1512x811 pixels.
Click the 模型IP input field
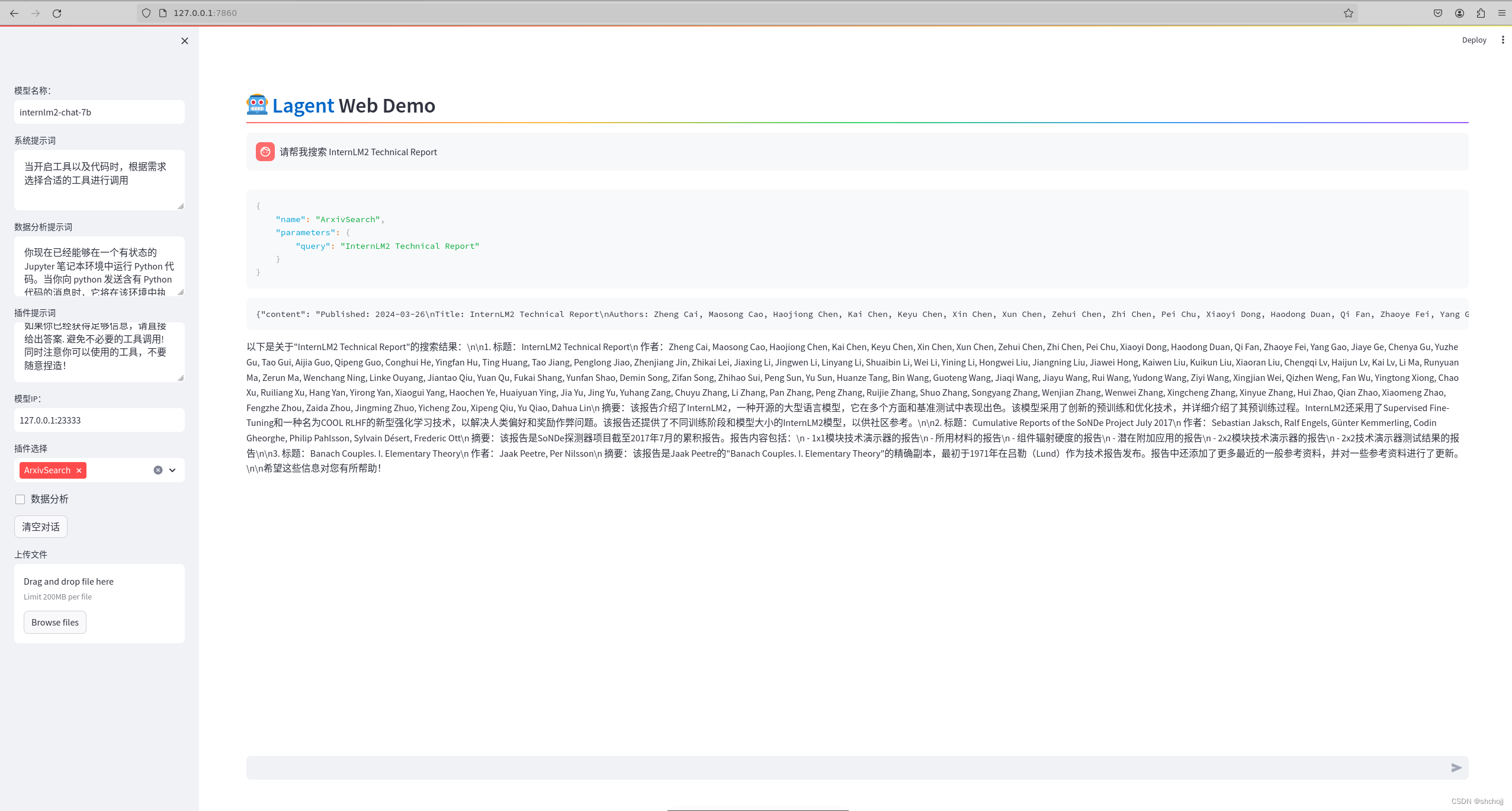pyautogui.click(x=99, y=420)
